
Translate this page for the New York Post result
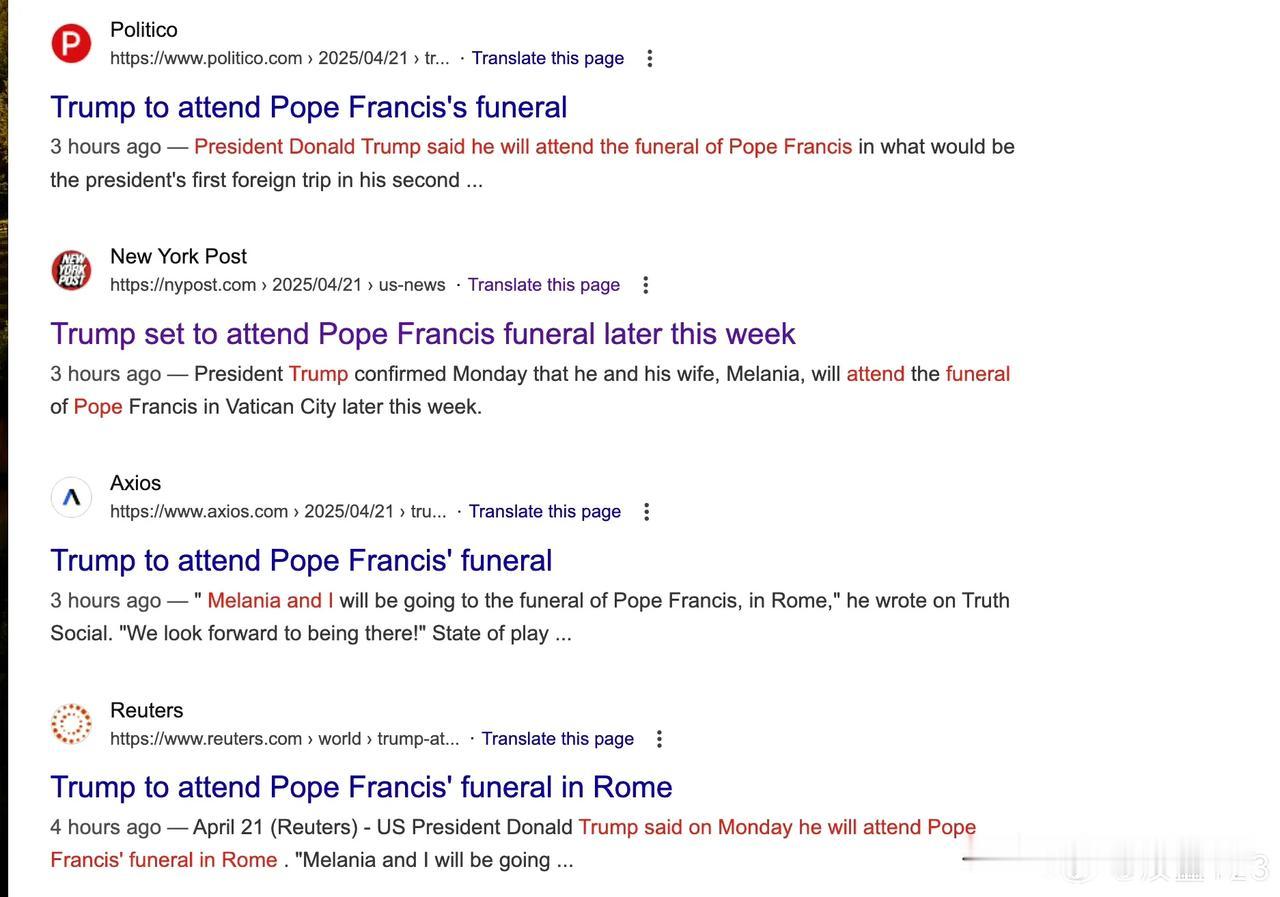[x=544, y=285]
